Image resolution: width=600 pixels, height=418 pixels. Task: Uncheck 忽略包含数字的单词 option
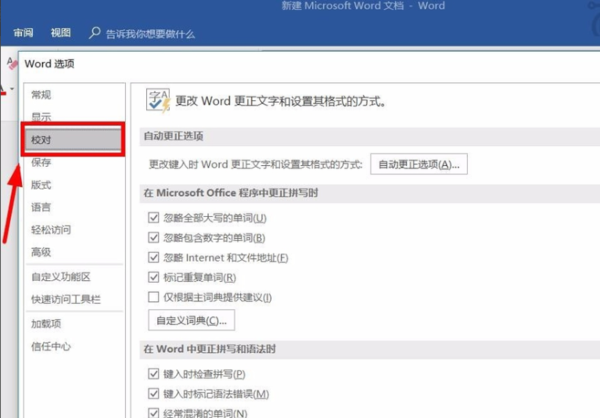pyautogui.click(x=153, y=238)
